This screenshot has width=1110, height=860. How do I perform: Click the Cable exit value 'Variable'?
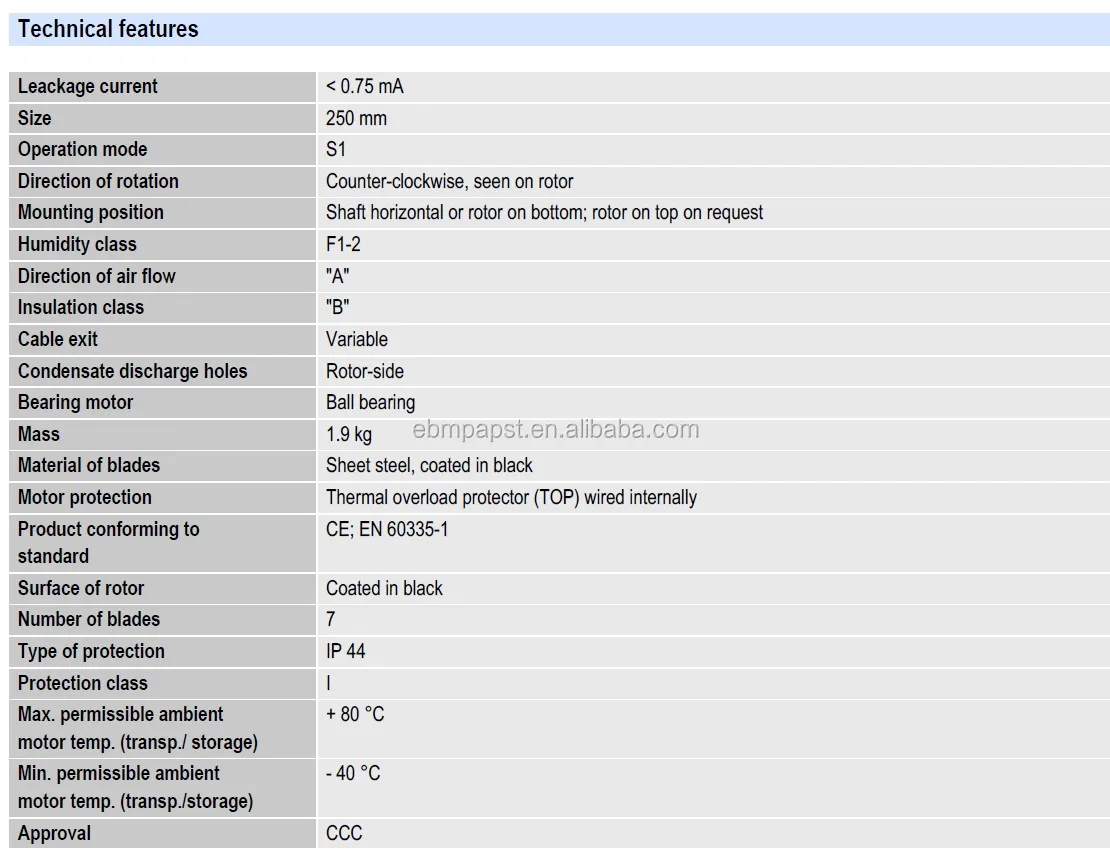click(356, 339)
